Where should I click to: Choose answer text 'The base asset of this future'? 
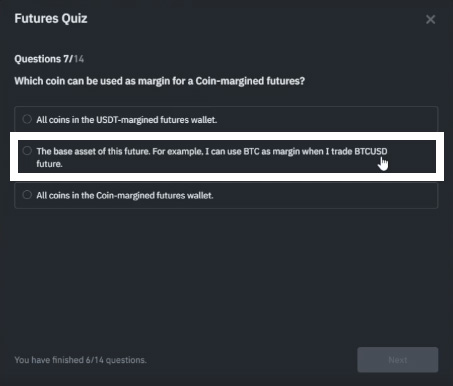[93, 151]
